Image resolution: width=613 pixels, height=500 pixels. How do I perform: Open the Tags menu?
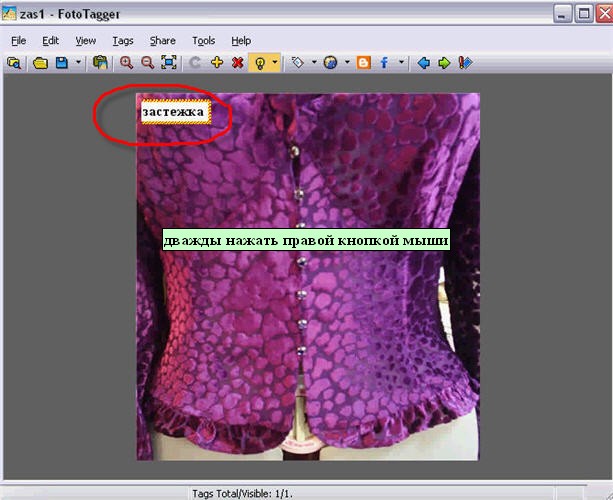pos(123,41)
